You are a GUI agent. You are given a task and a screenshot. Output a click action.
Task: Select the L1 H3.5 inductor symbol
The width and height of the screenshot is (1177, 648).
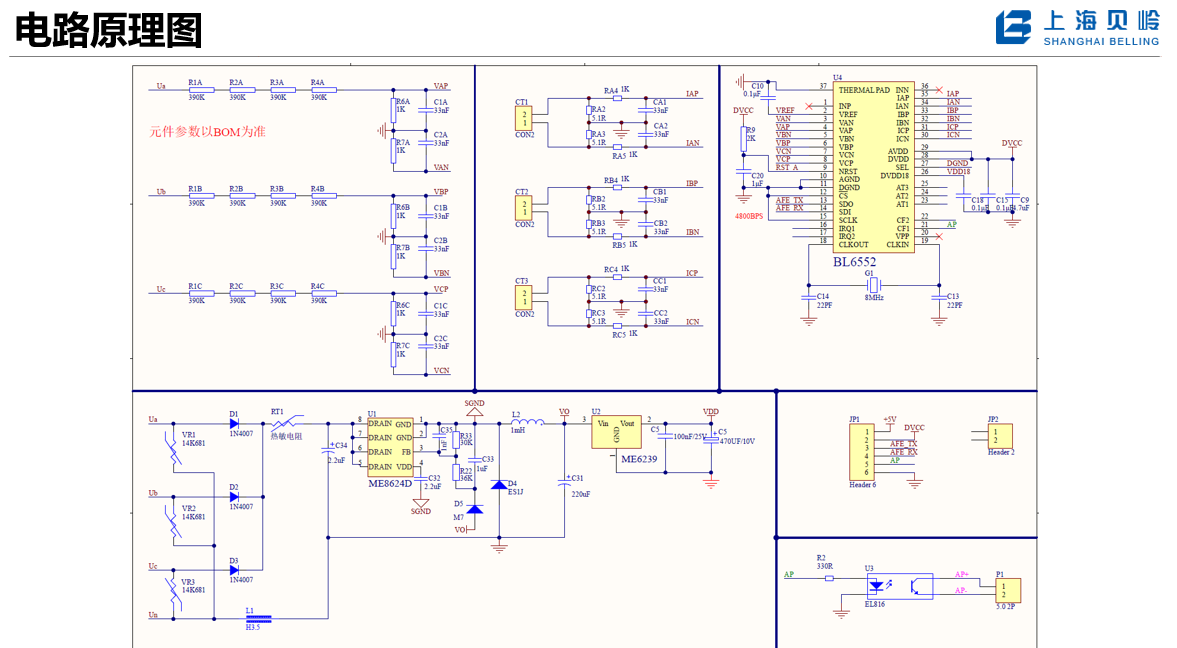click(x=258, y=619)
